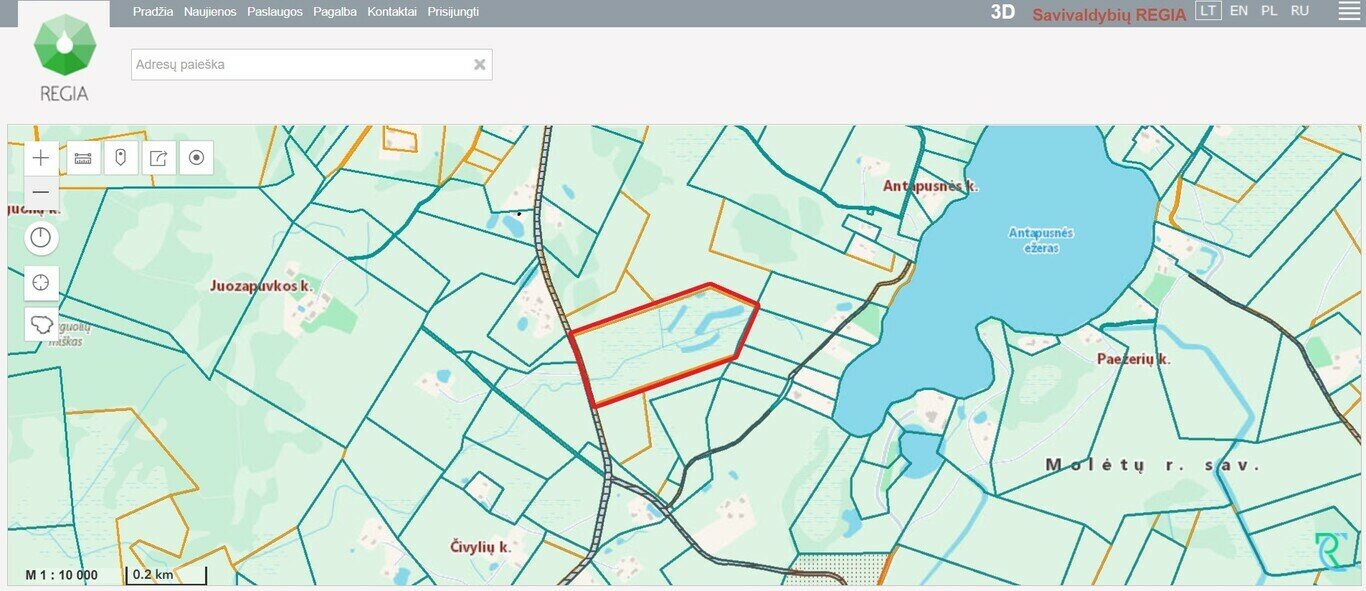The image size is (1366, 591).
Task: Open the Pradžia menu item
Action: (x=153, y=12)
